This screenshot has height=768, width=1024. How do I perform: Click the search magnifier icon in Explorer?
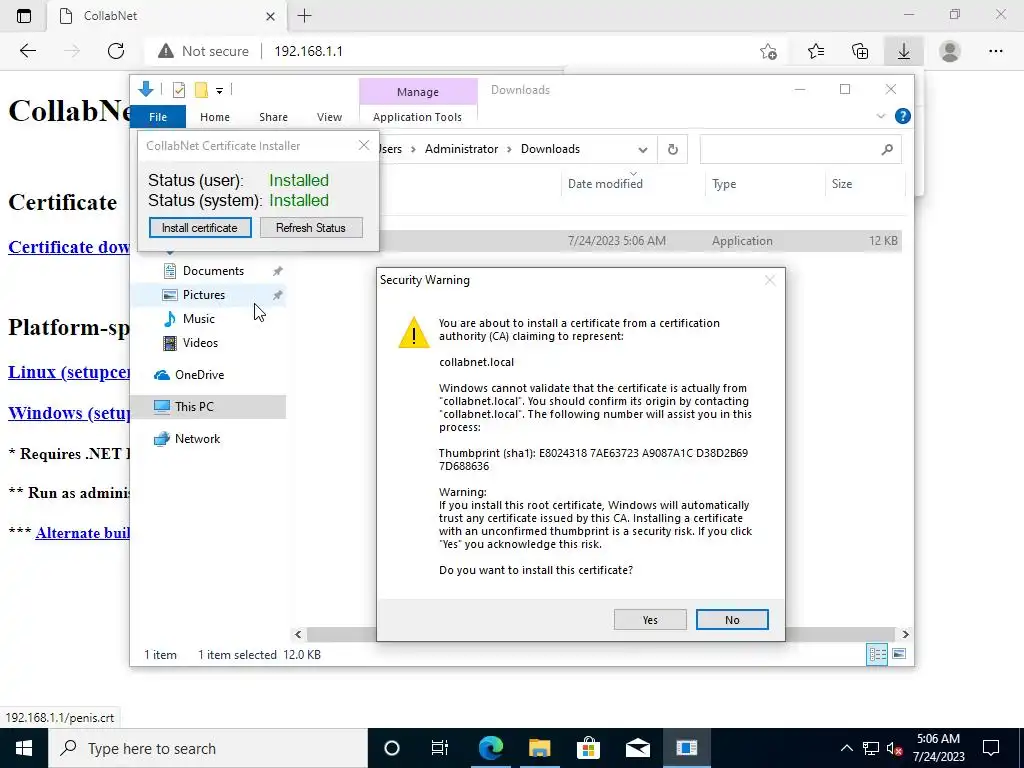(x=887, y=150)
